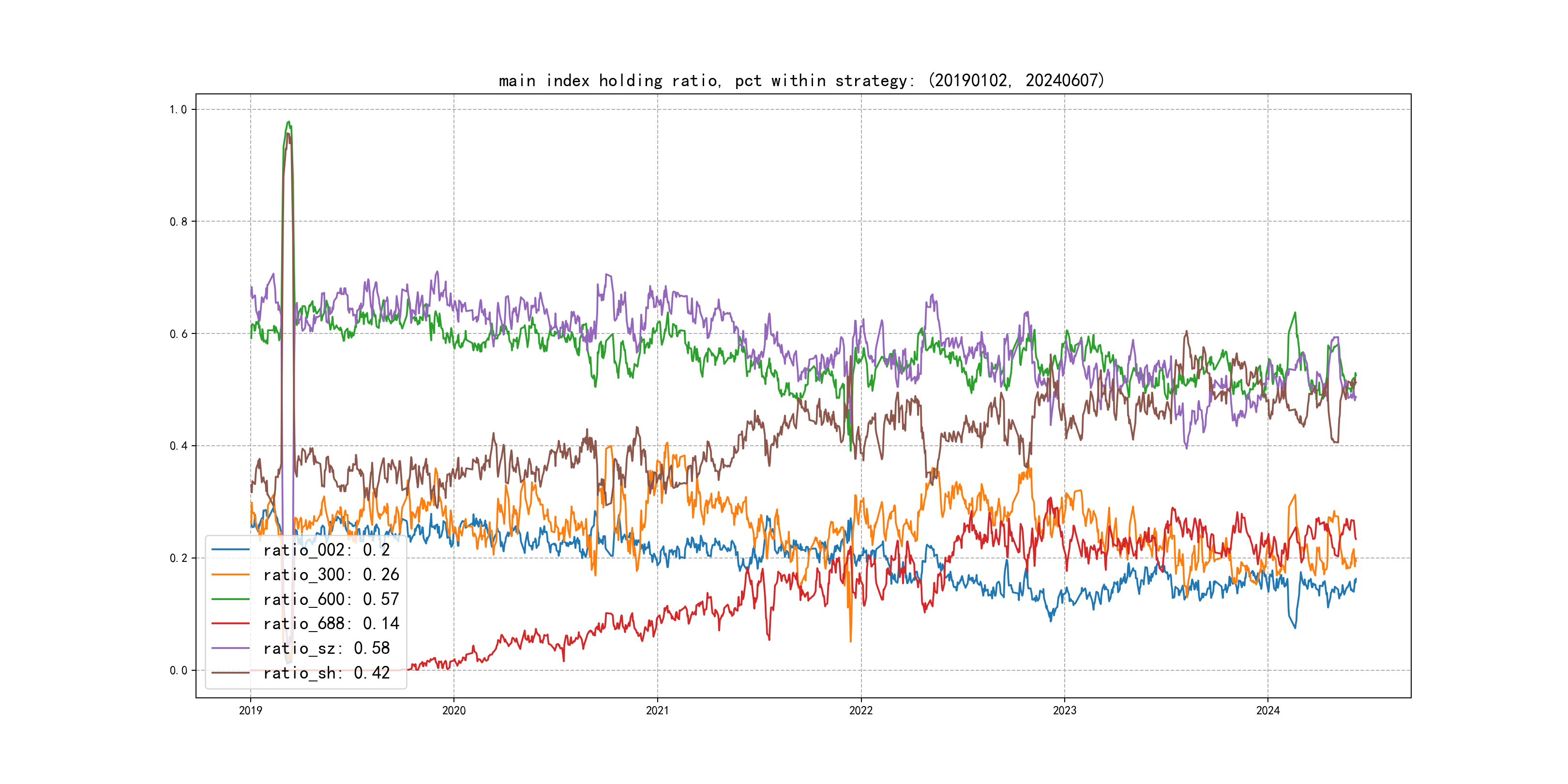This screenshot has height=784, width=1568.
Task: Click the orange legend line swatch
Action: coord(231,574)
